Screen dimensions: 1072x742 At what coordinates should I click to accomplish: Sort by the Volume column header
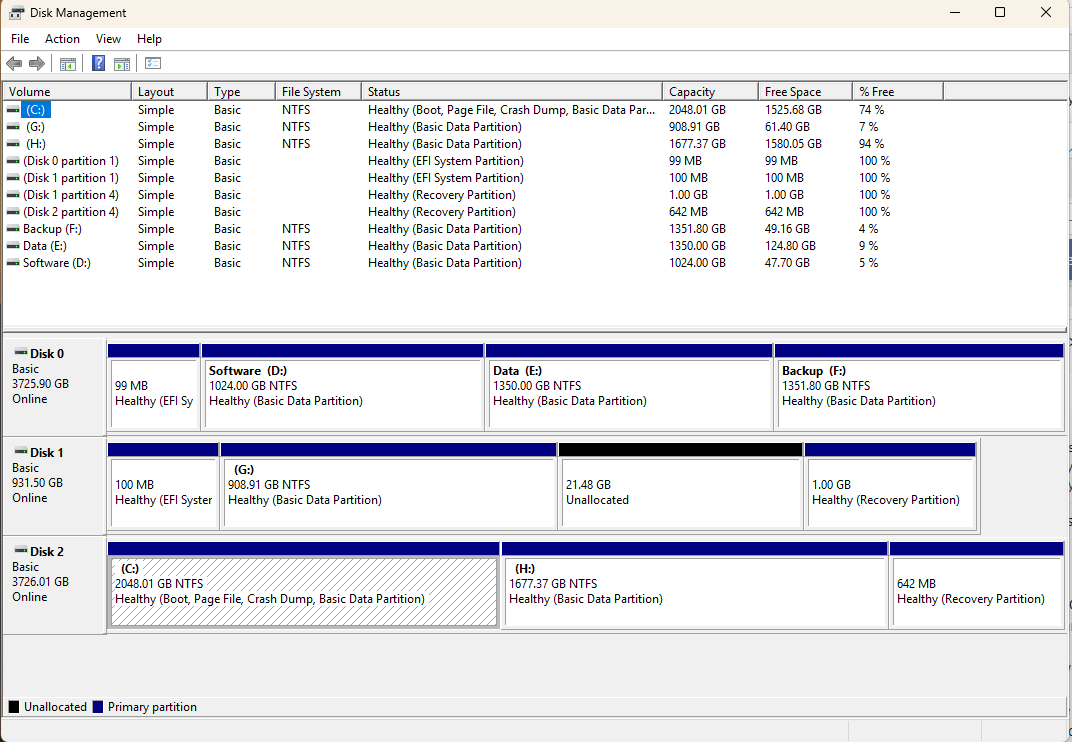67,92
